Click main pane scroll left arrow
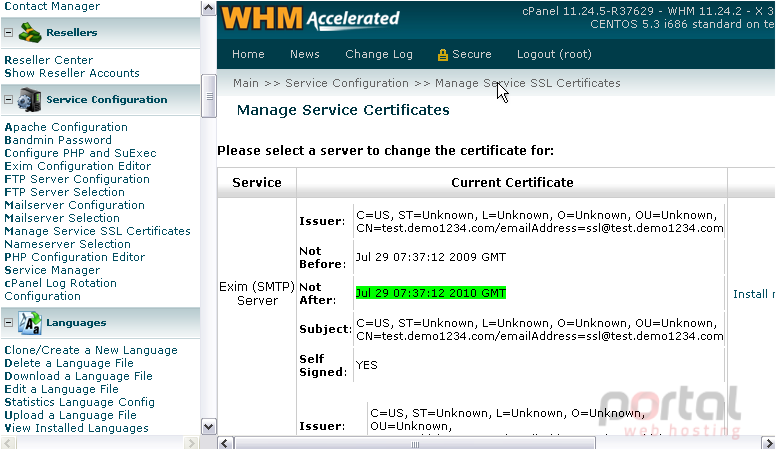 point(225,443)
